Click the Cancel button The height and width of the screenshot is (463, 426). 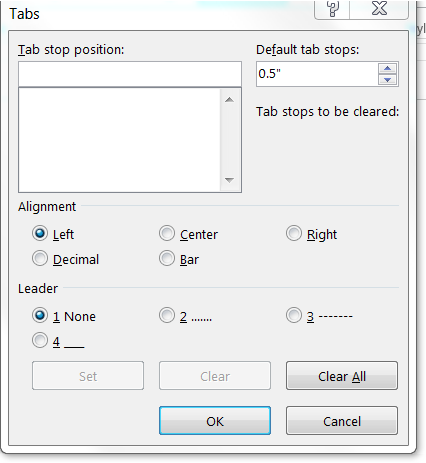342,421
